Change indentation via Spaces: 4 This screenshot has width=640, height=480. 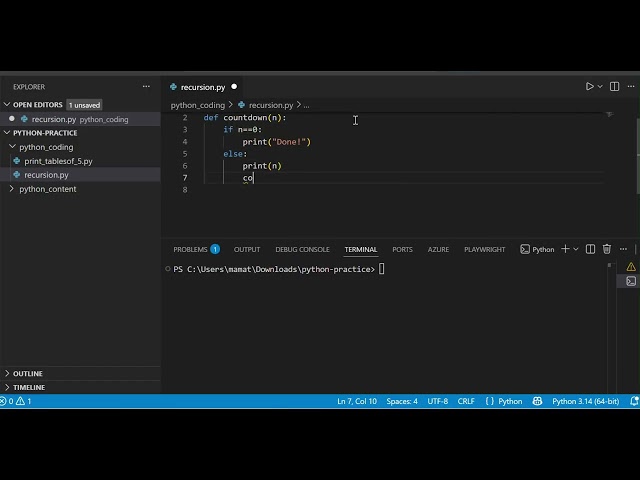pyautogui.click(x=402, y=401)
